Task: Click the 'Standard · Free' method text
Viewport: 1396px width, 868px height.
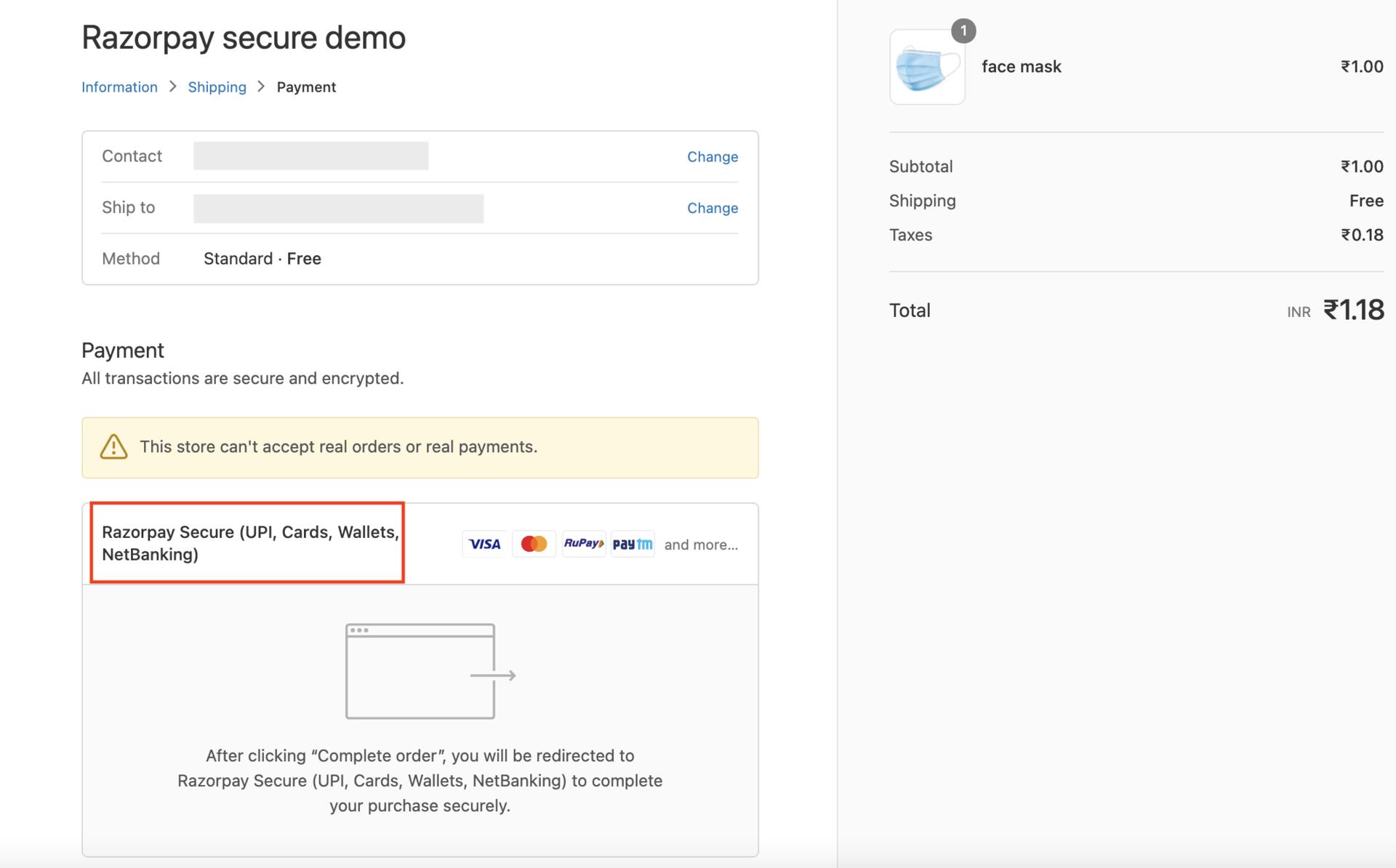Action: point(262,259)
